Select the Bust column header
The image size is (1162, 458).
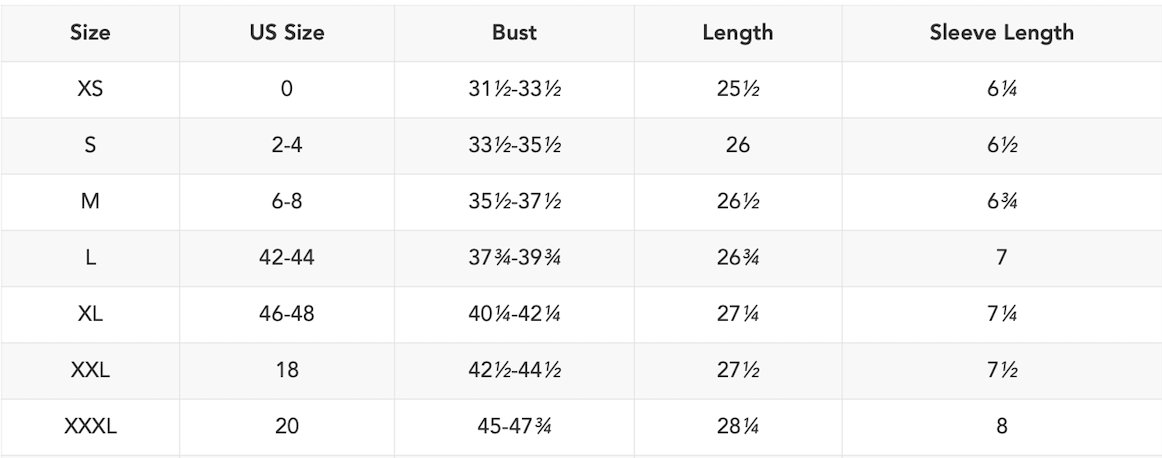click(x=514, y=32)
